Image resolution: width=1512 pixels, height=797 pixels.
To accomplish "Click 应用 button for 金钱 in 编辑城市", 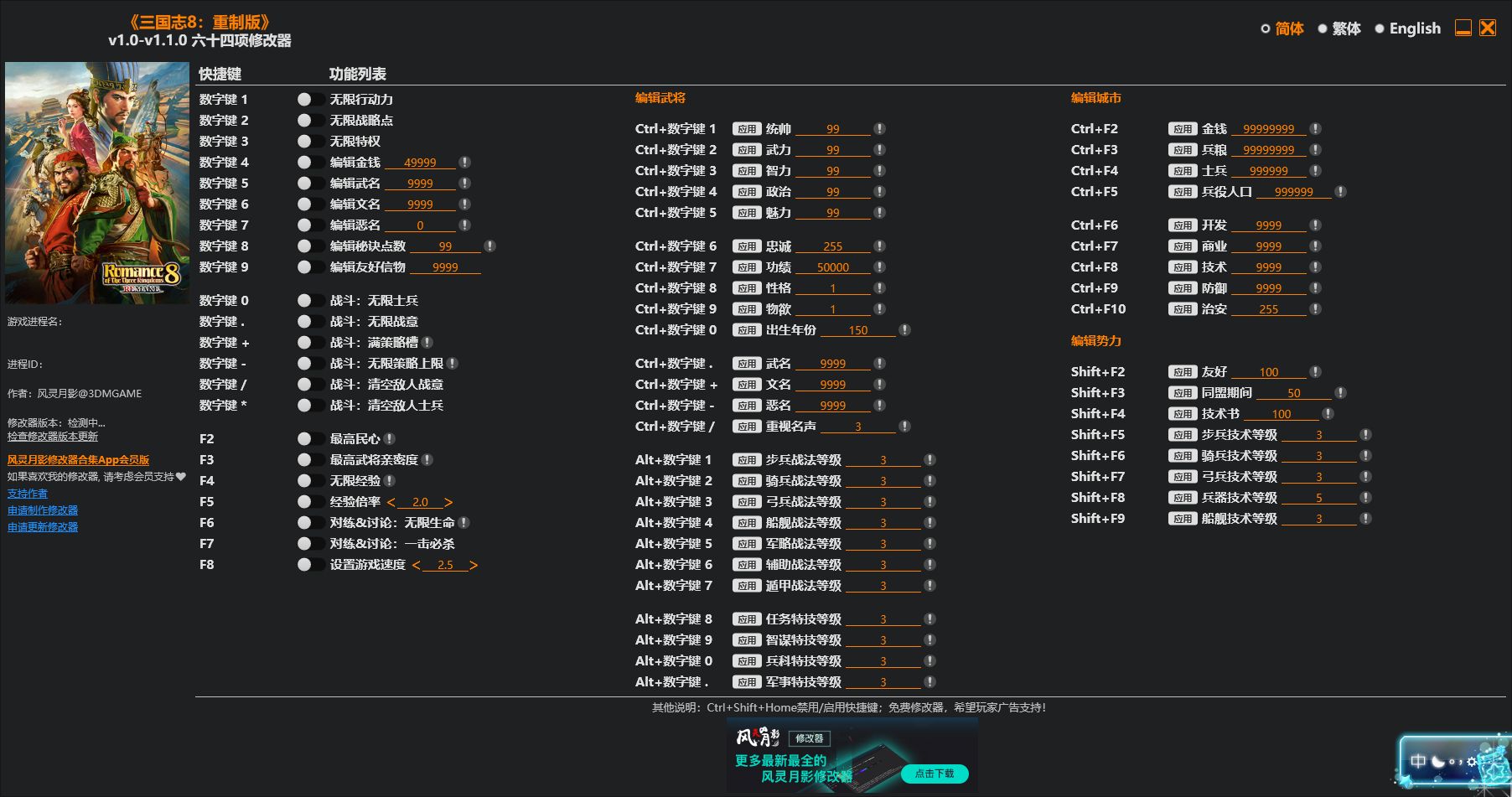I will point(1182,129).
